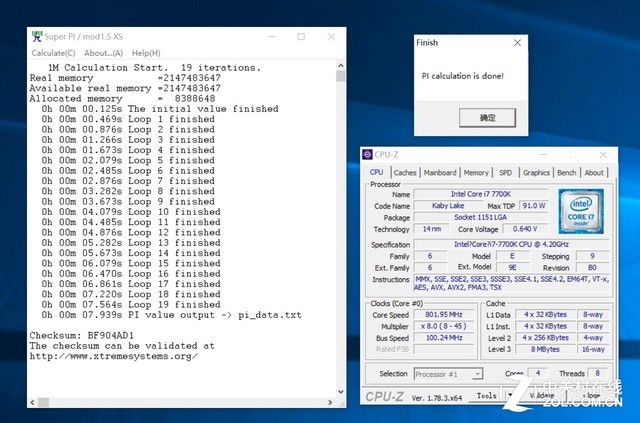Switch to the Bench tab in CPU-Z
Image resolution: width=640 pixels, height=423 pixels.
[x=567, y=173]
